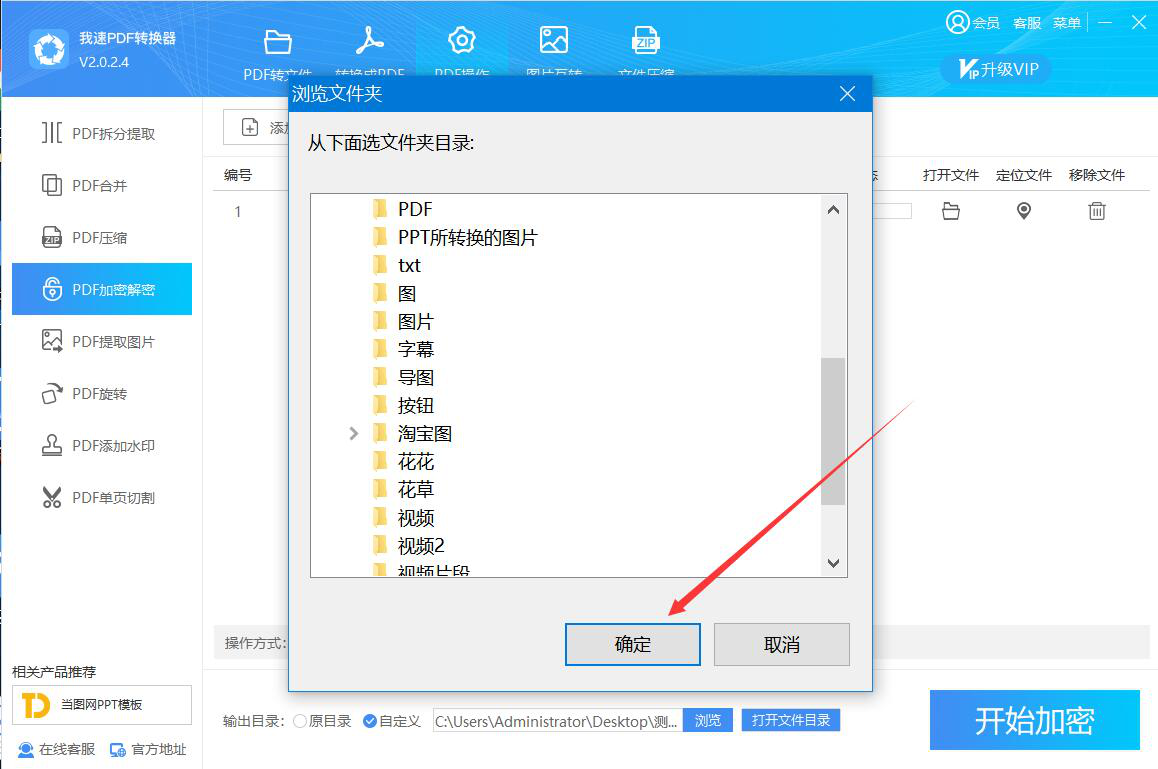Viewport: 1158px width, 769px height.
Task: Click the 取消 button
Action: pyautogui.click(x=781, y=644)
